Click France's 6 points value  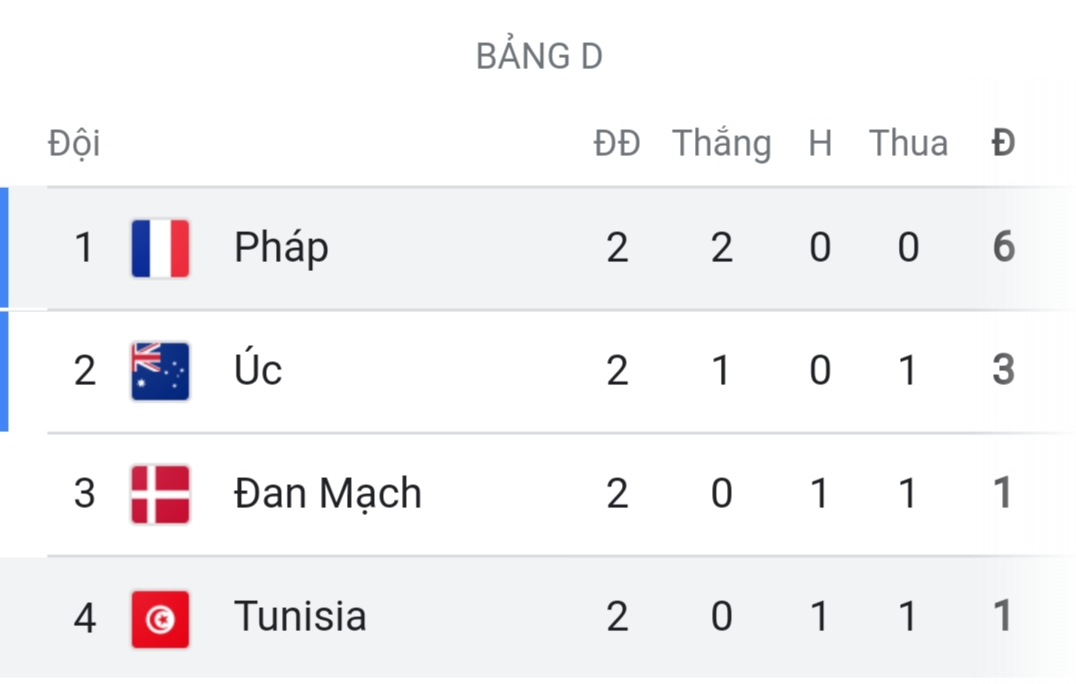(1004, 247)
